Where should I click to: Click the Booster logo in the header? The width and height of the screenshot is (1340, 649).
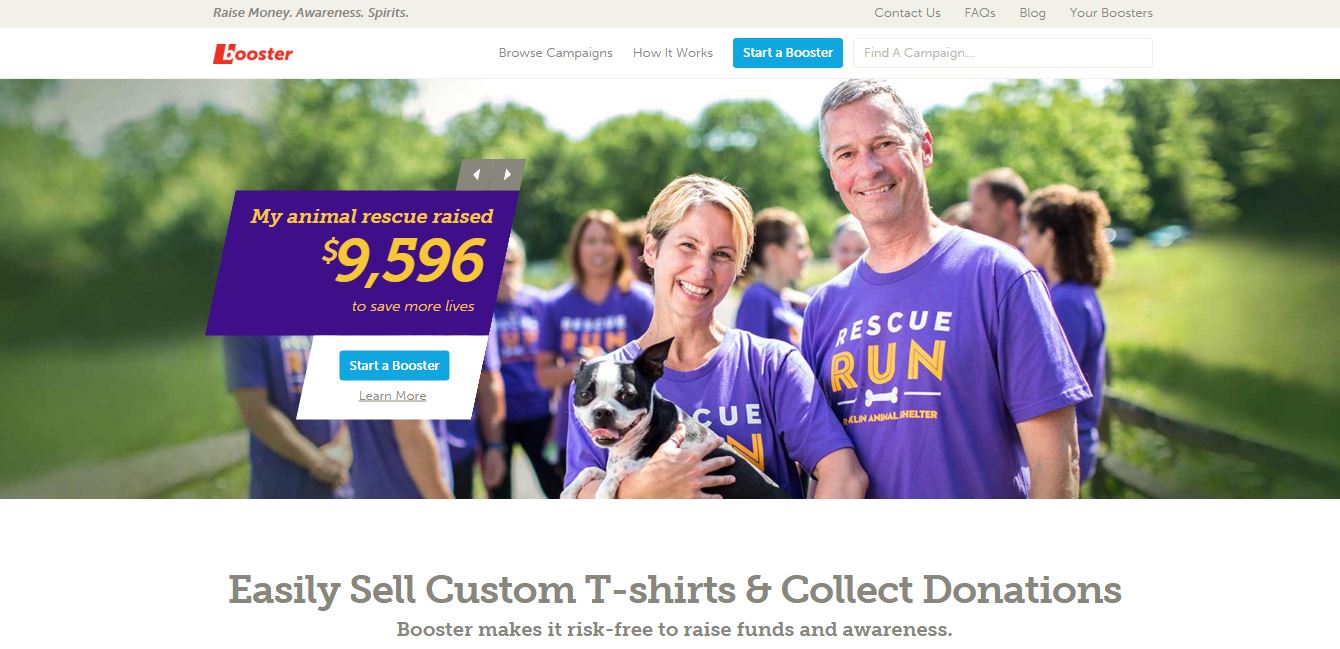[253, 53]
